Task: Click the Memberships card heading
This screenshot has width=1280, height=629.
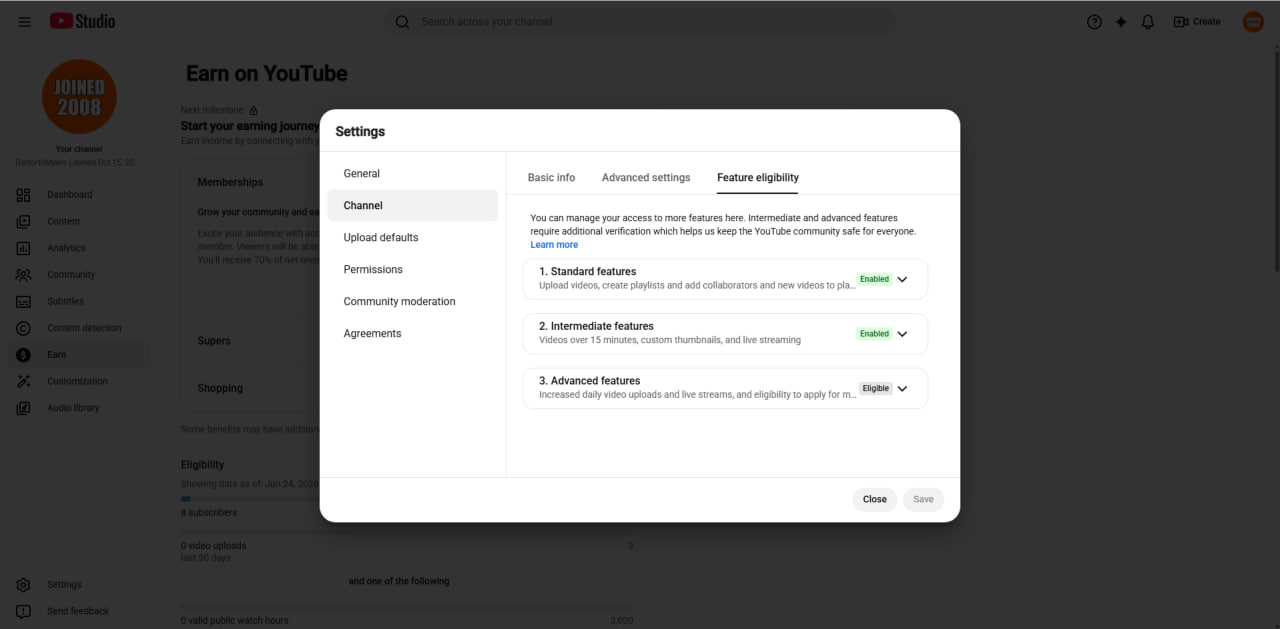Action: (x=230, y=182)
